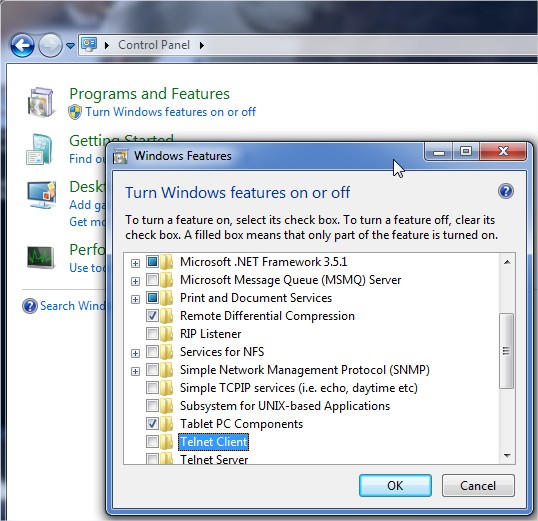538x521 pixels.
Task: Click folder icon of Remote Differential Compression
Action: point(167,316)
